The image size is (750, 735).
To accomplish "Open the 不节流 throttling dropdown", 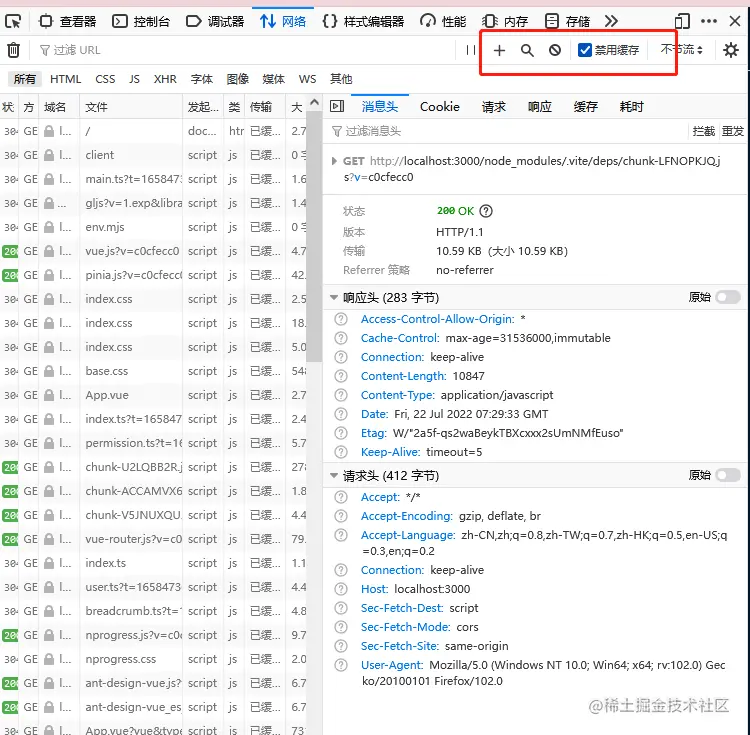I will [682, 49].
